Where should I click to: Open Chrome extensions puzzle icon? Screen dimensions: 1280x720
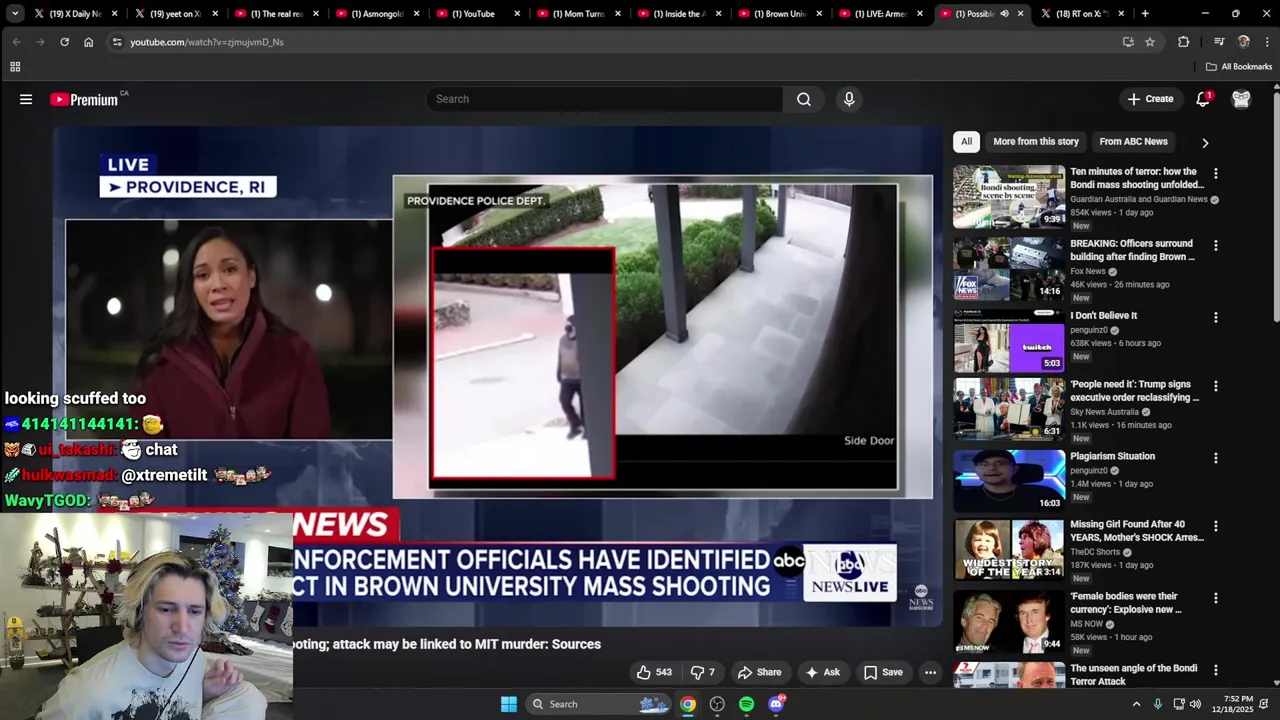tap(1184, 42)
